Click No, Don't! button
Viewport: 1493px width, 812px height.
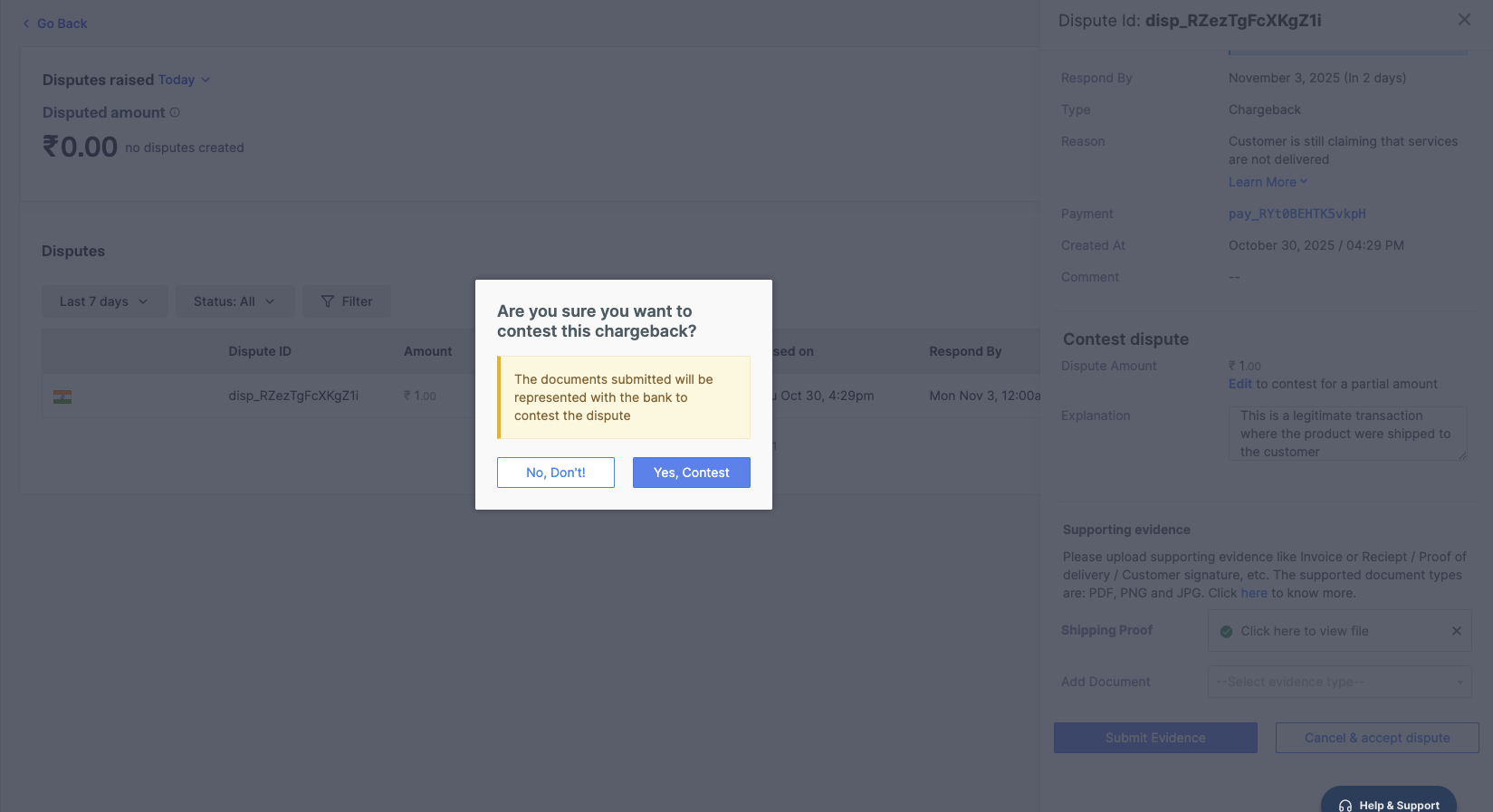coord(555,473)
